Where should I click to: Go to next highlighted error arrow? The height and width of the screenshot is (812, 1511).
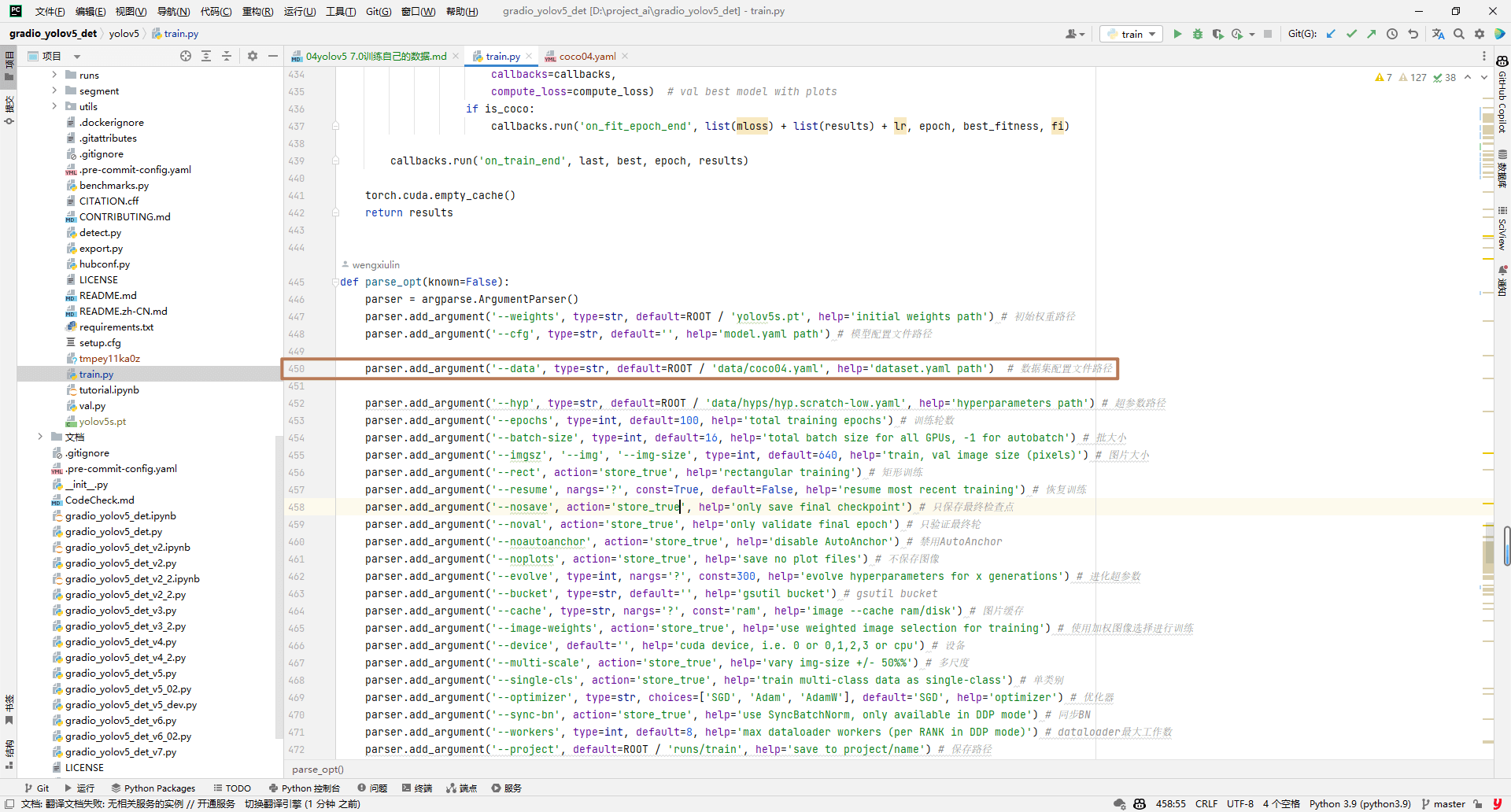pyautogui.click(x=1484, y=77)
